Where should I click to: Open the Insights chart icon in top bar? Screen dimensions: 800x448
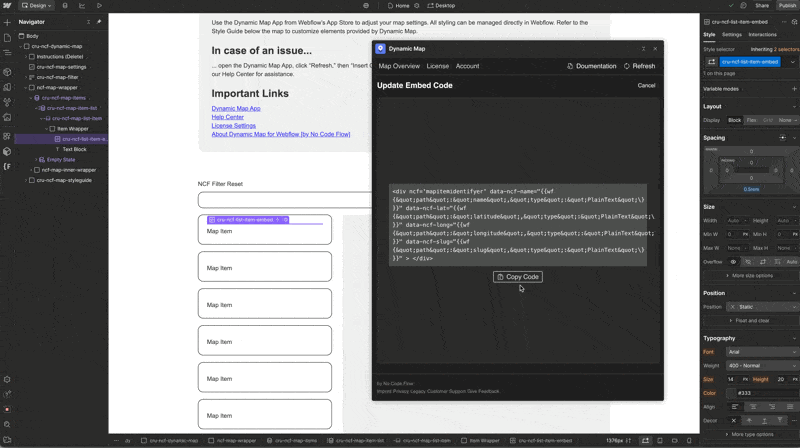pyautogui.click(x=82, y=6)
